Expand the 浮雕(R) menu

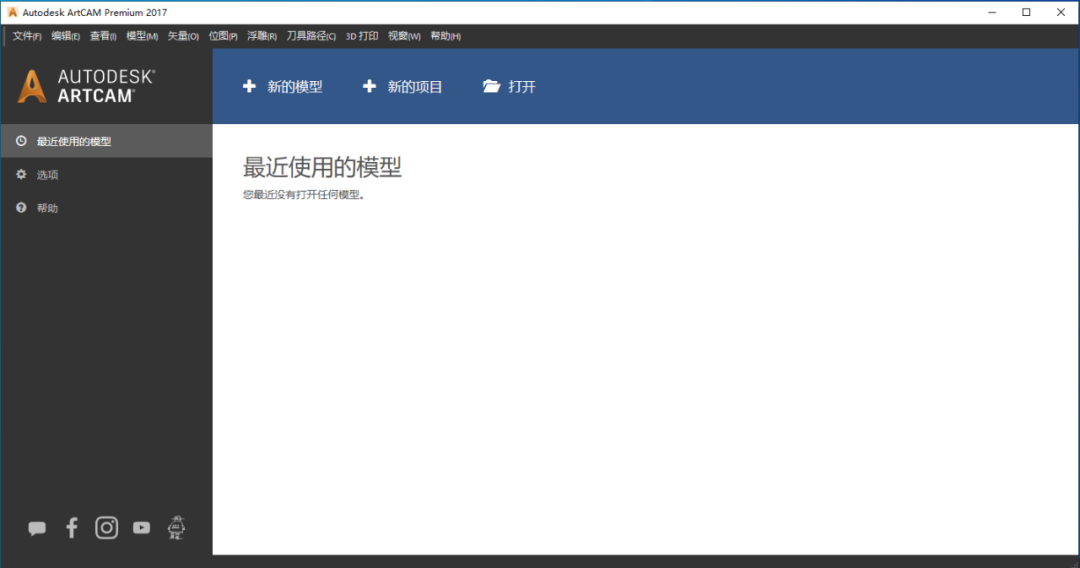click(262, 36)
